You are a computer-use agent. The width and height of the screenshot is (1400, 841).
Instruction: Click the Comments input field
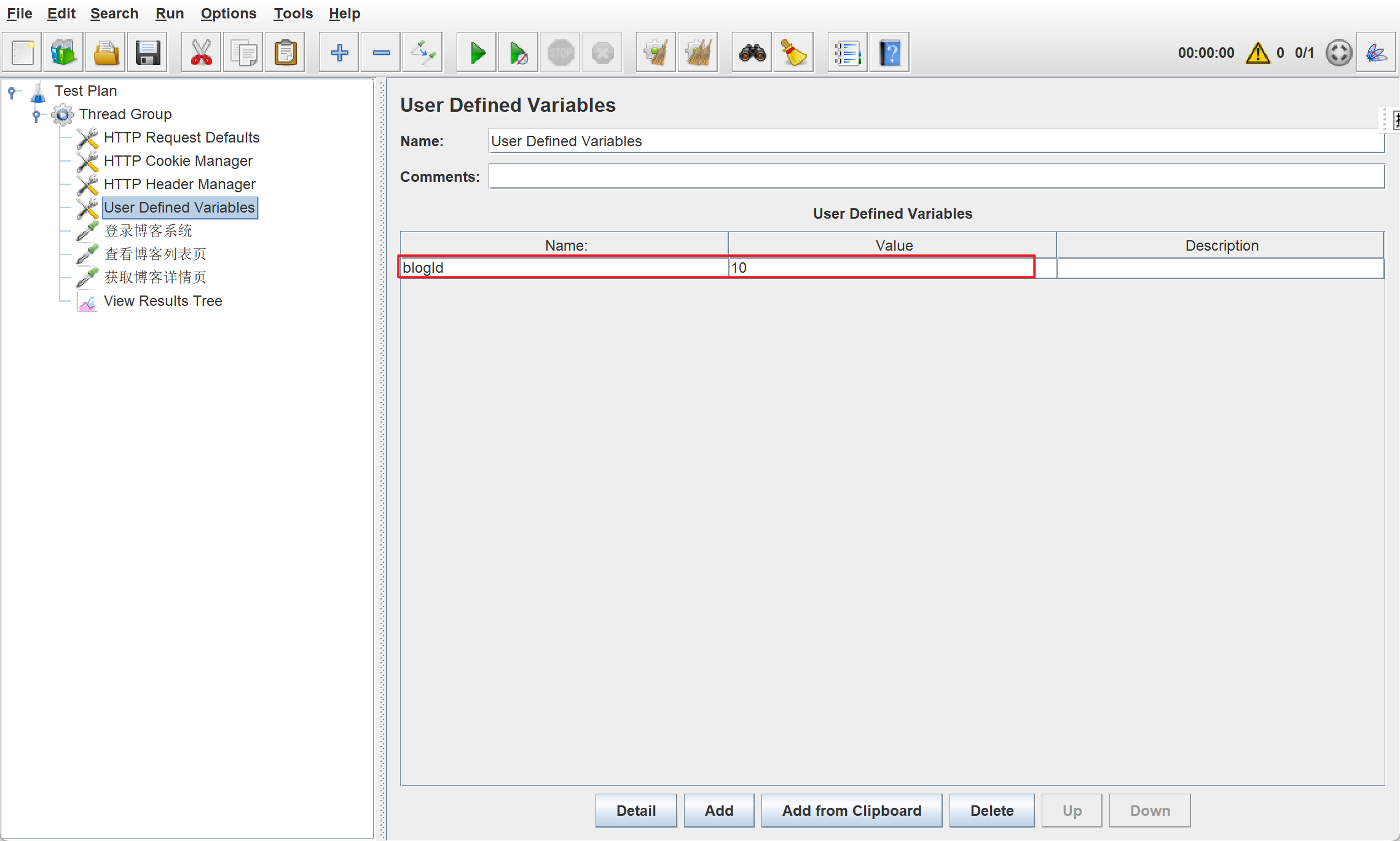click(x=936, y=177)
